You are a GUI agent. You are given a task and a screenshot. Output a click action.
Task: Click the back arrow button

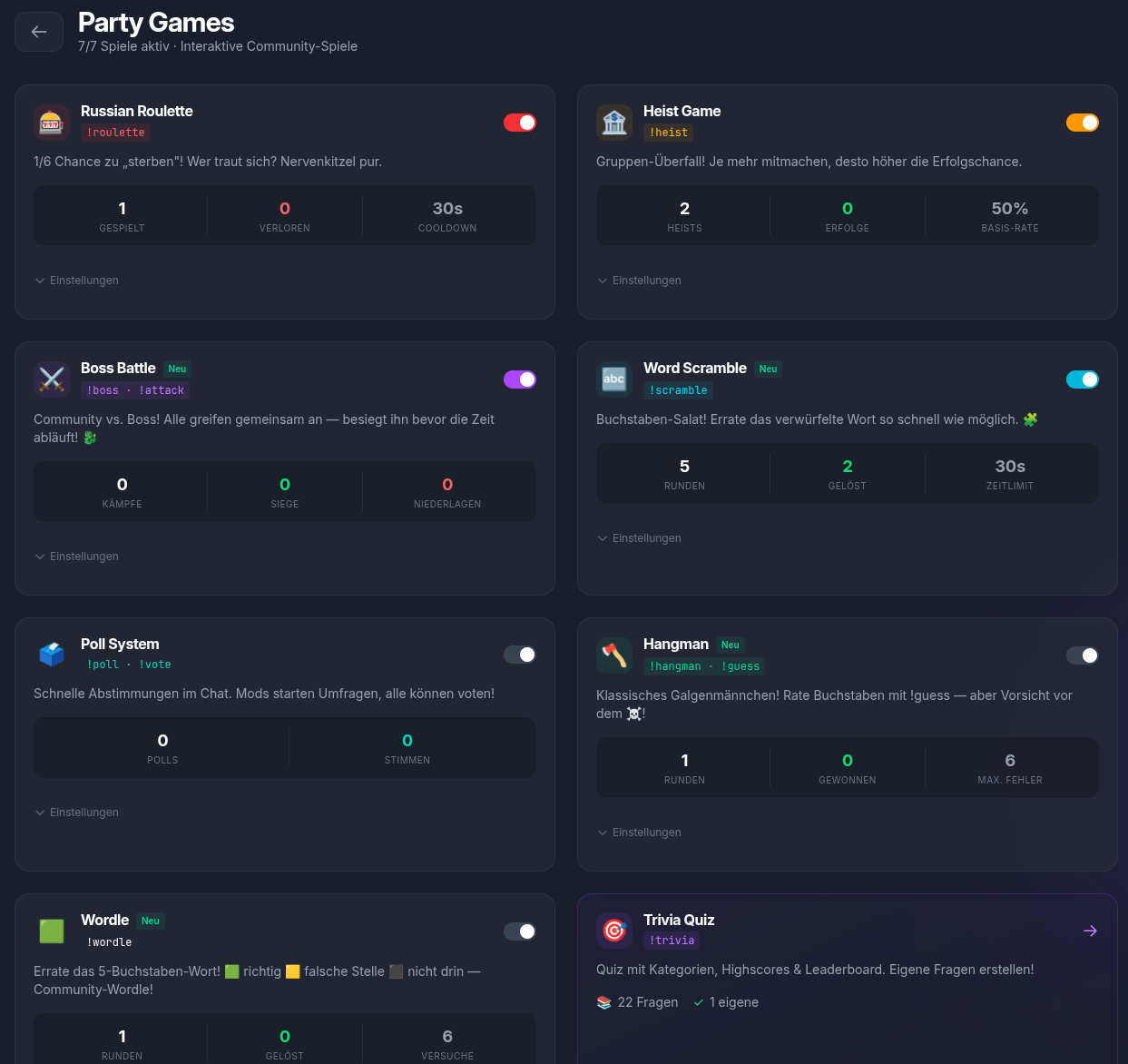click(38, 31)
